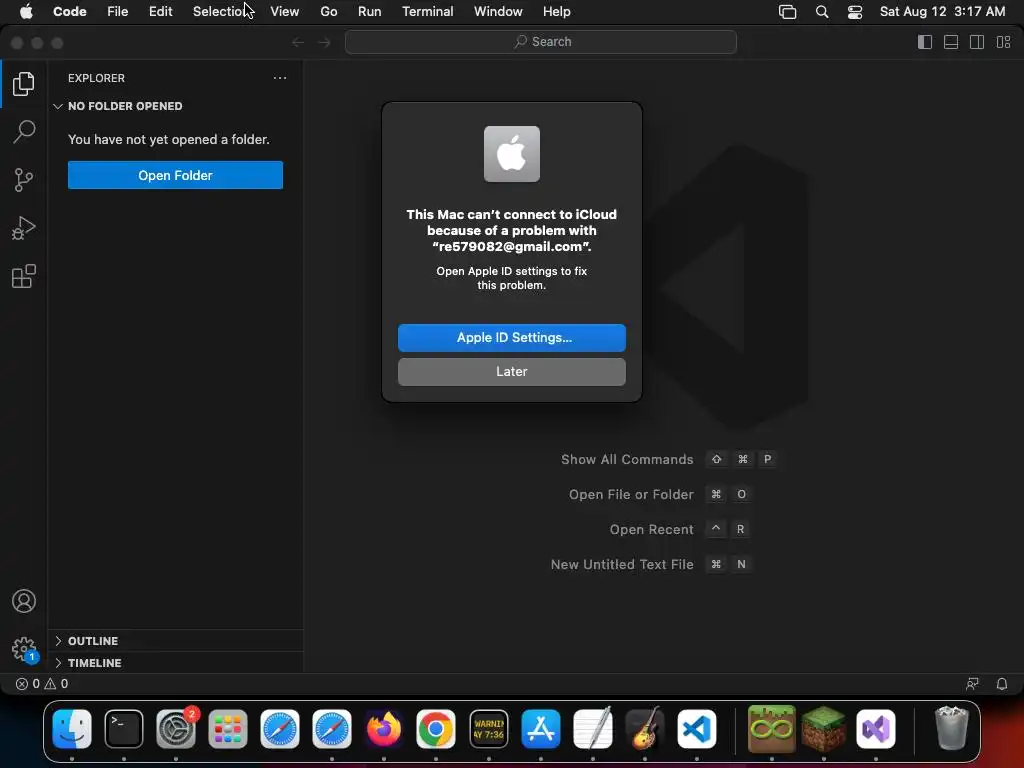Open the Manage gear icon
Image resolution: width=1024 pixels, height=768 pixels.
pyautogui.click(x=24, y=649)
